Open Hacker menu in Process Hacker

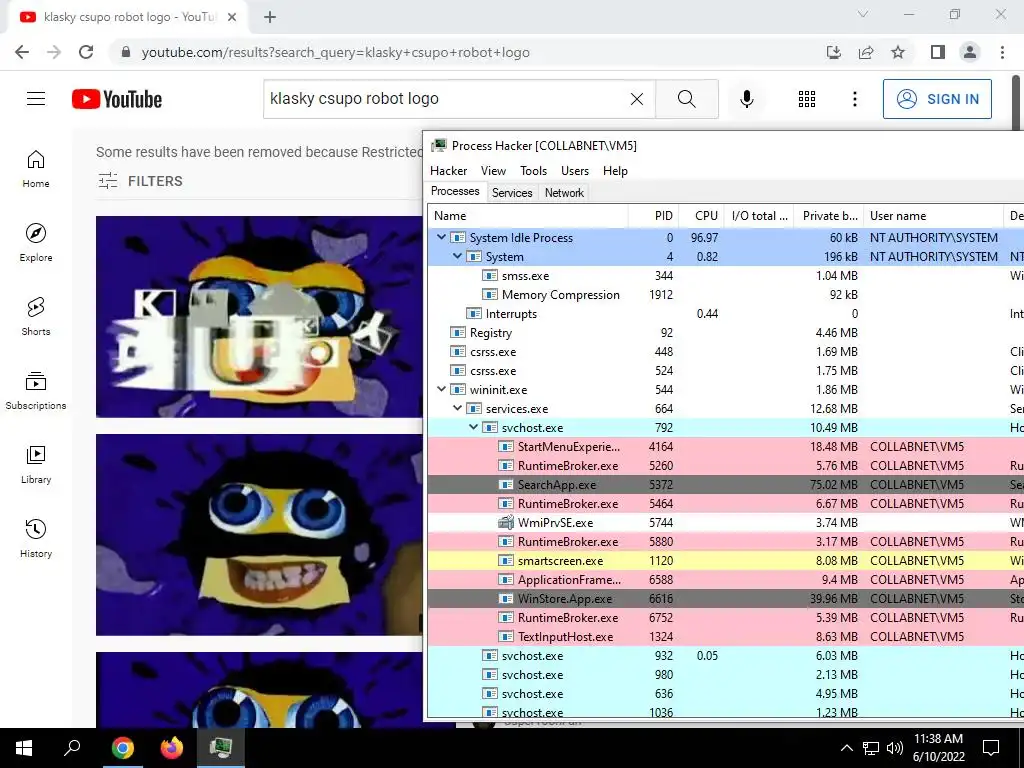[x=449, y=170]
